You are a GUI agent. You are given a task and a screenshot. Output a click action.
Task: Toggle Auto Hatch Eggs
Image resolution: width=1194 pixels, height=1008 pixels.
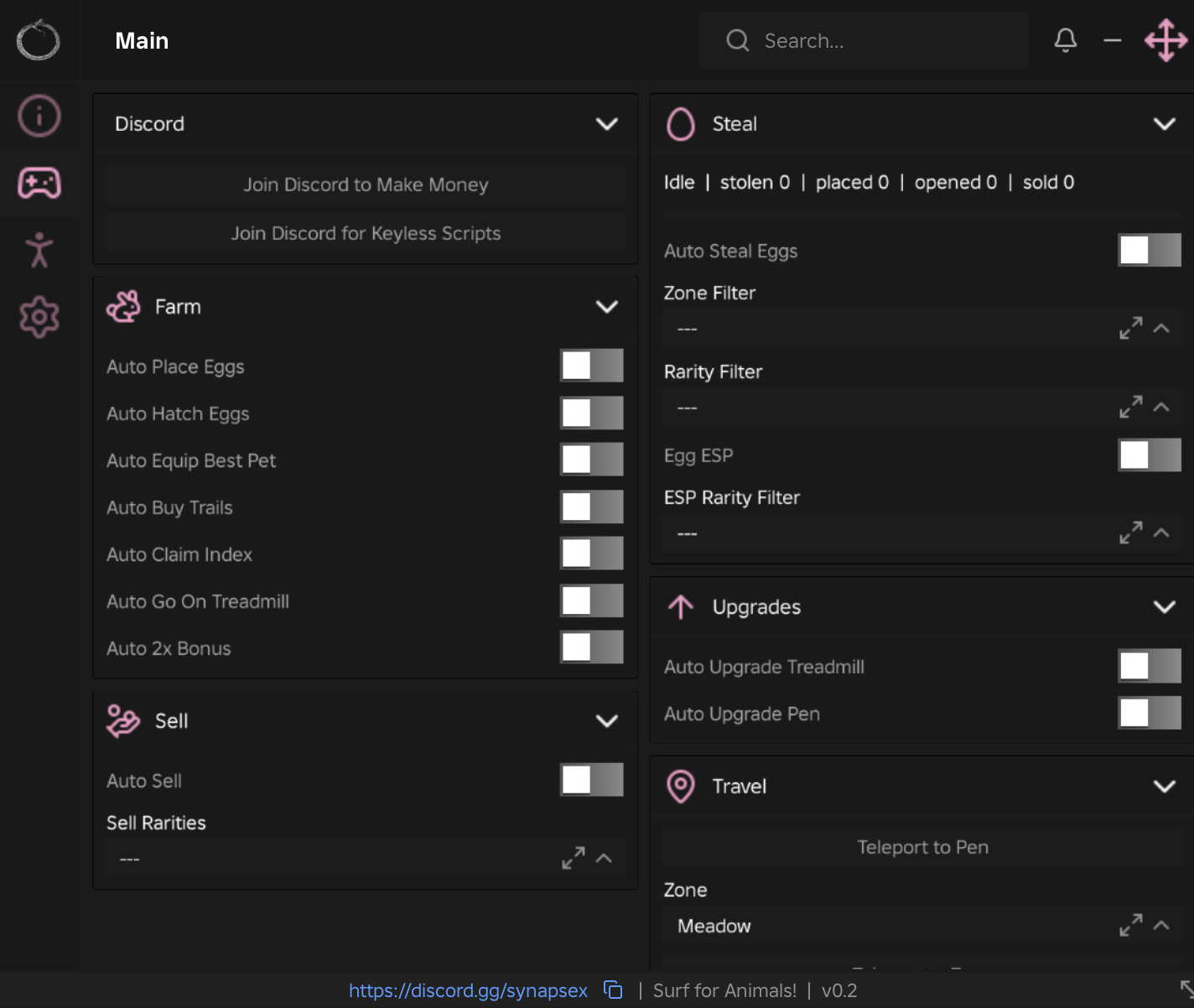592,413
